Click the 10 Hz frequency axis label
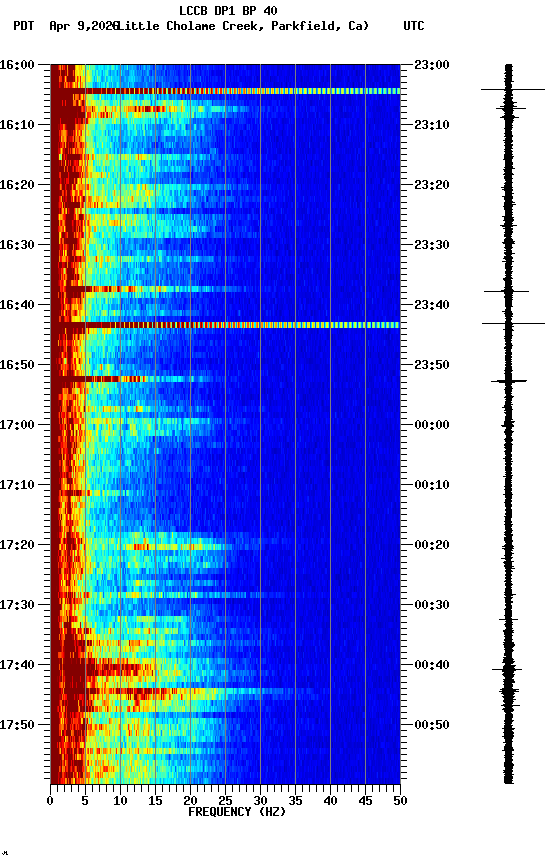552x864 pixels. click(x=120, y=801)
